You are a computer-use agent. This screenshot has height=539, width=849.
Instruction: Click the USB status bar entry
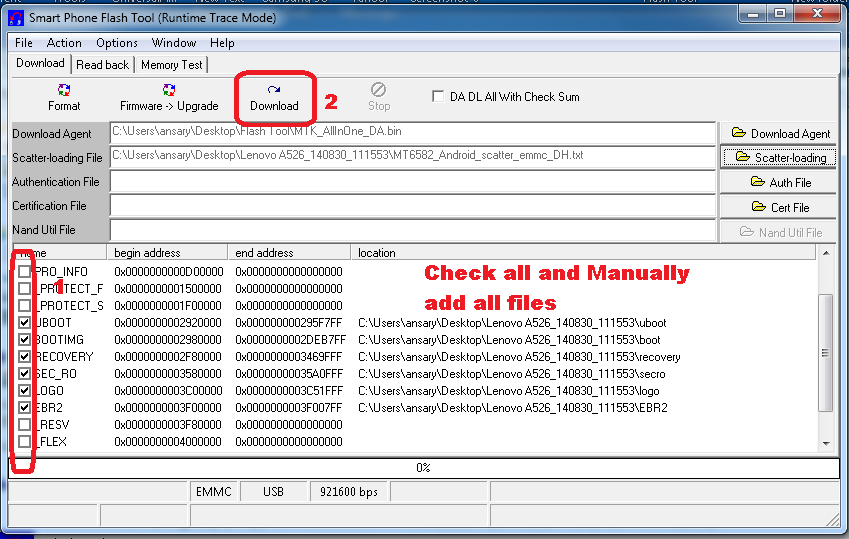(273, 491)
